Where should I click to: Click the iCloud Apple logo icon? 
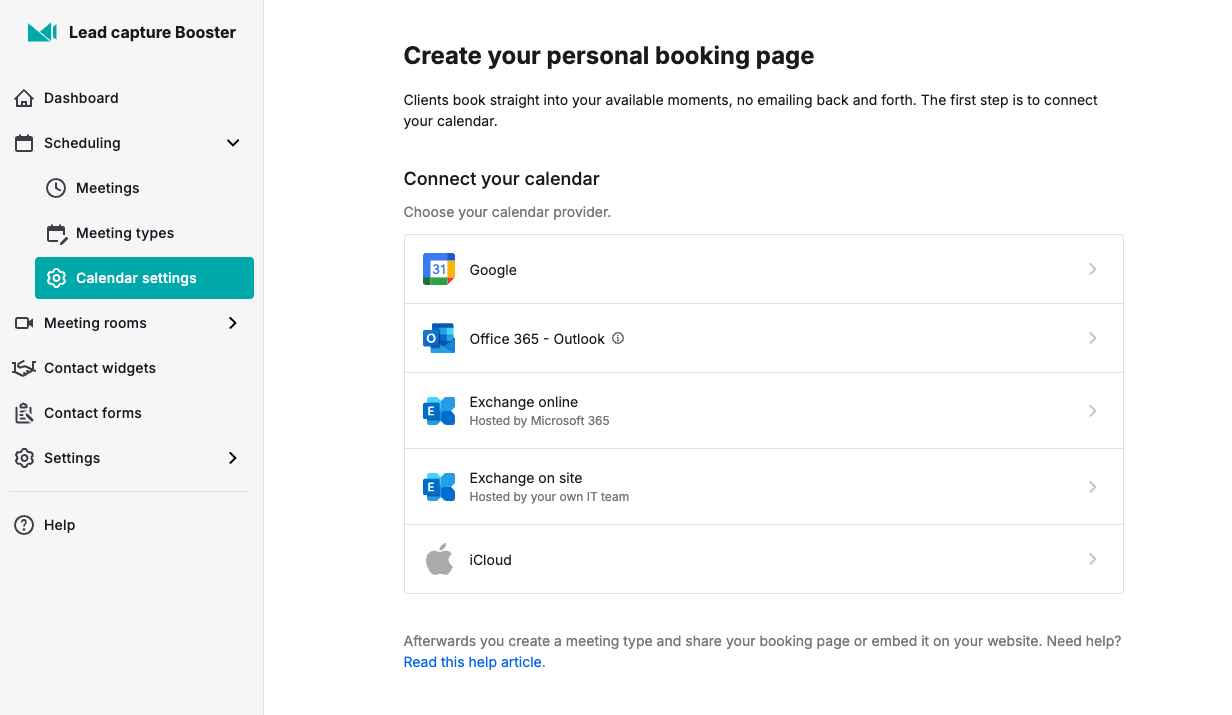point(439,559)
